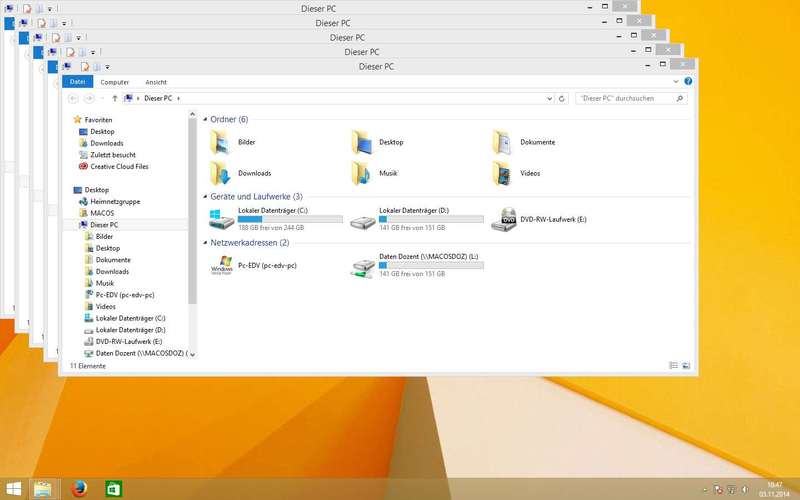
Task: Click the Up arrow navigation button
Action: coord(116,99)
